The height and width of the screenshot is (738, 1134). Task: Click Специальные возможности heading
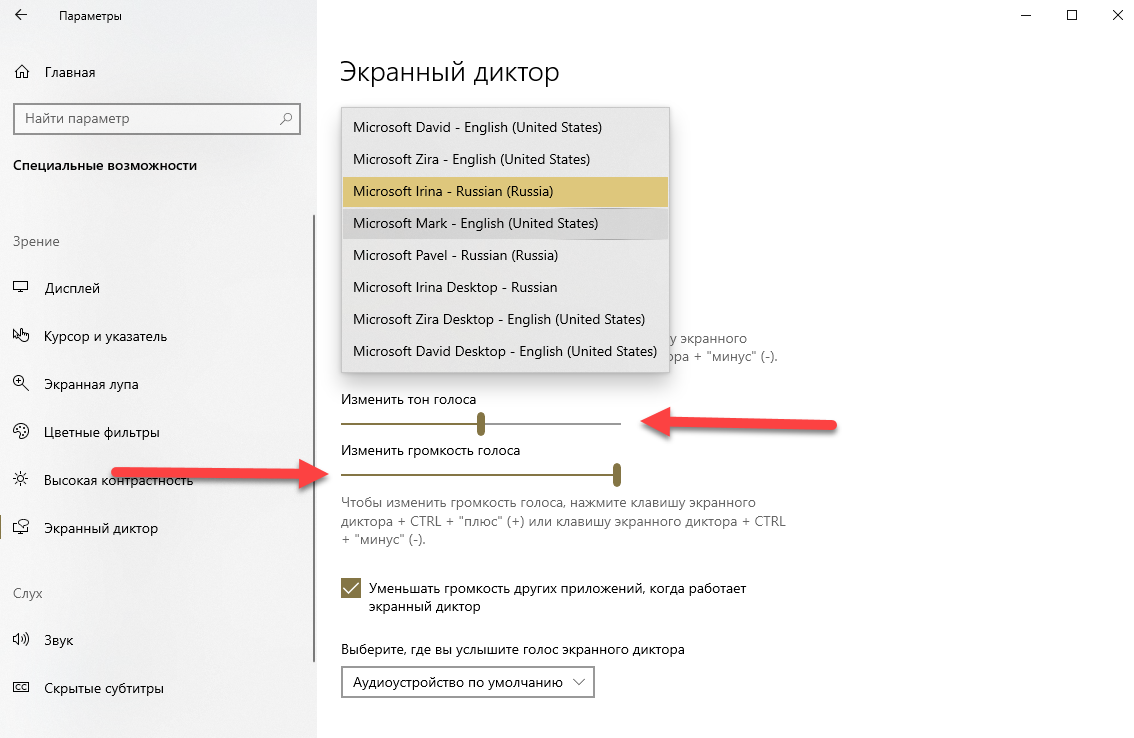click(105, 166)
